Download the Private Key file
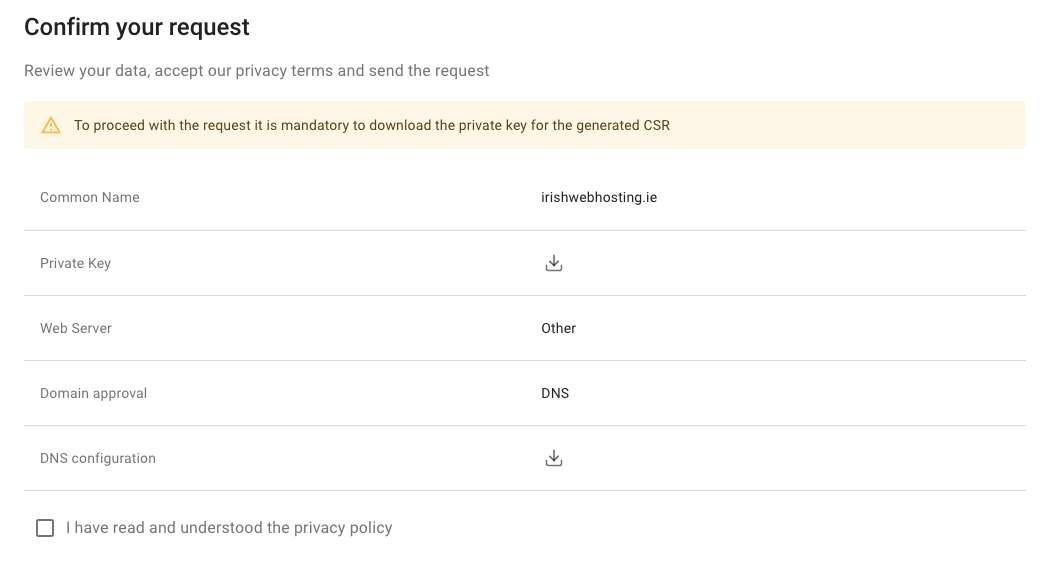Viewport: 1044px width, 582px height. pos(554,263)
